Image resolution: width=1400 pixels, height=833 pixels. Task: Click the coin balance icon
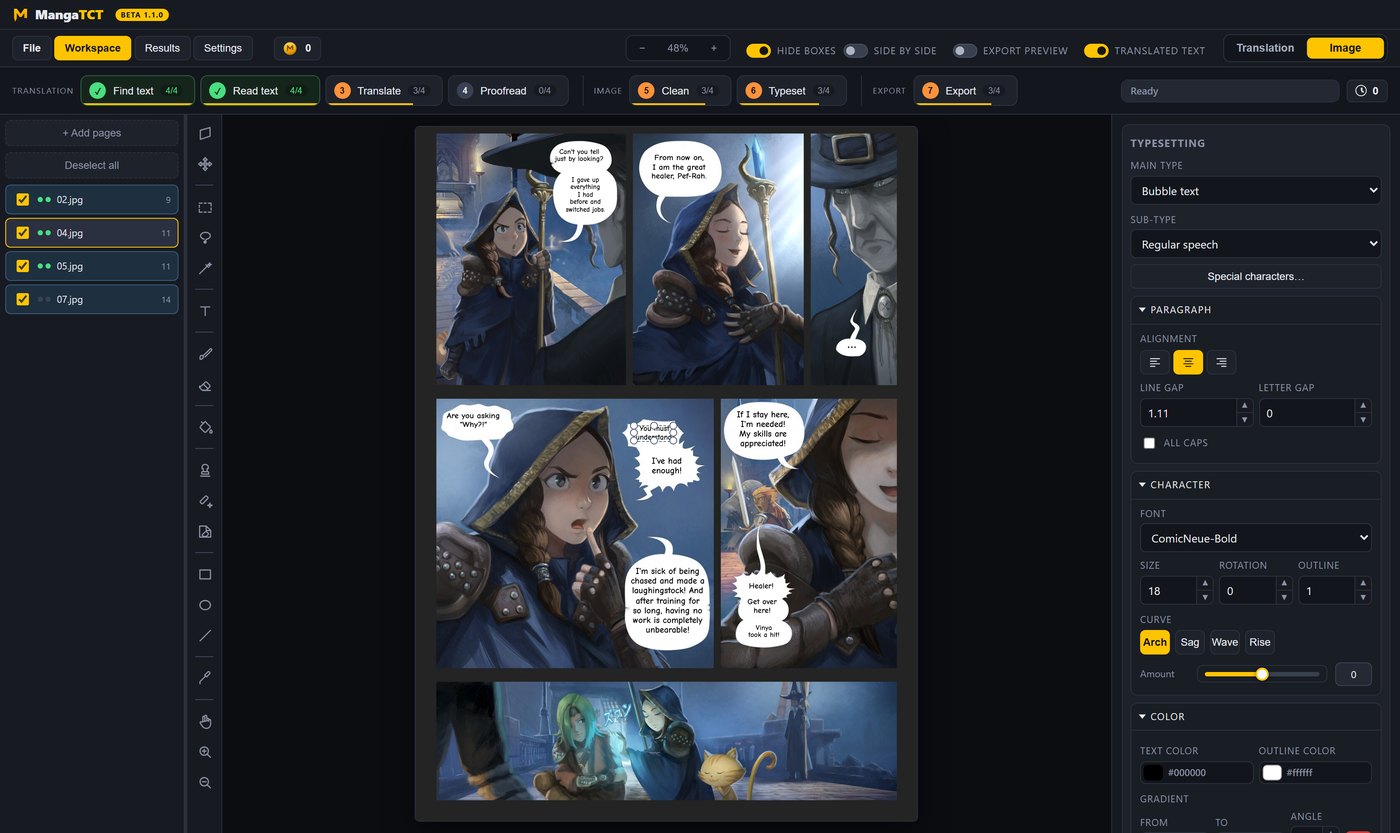[290, 48]
